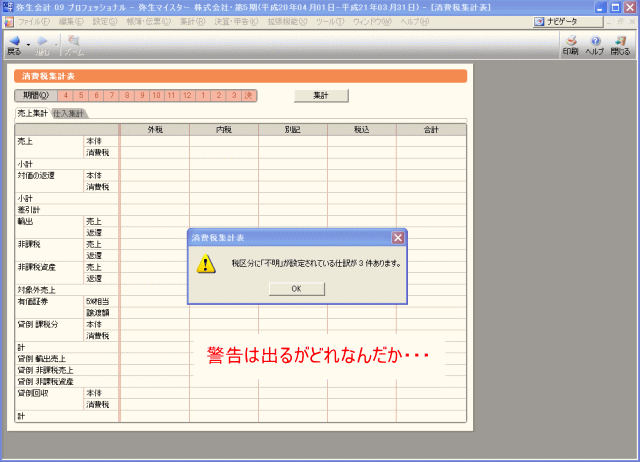Open the ウィンドウ menu

(372, 22)
